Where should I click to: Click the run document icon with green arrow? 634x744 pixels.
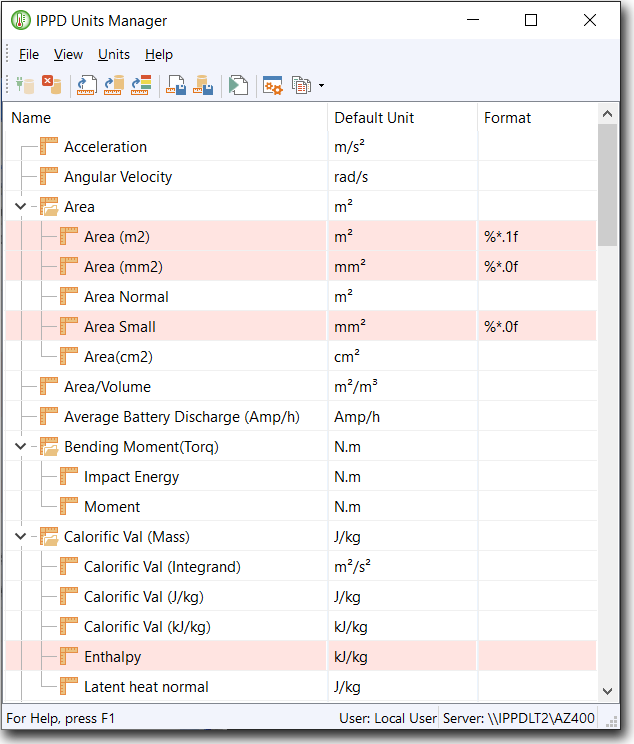point(238,86)
